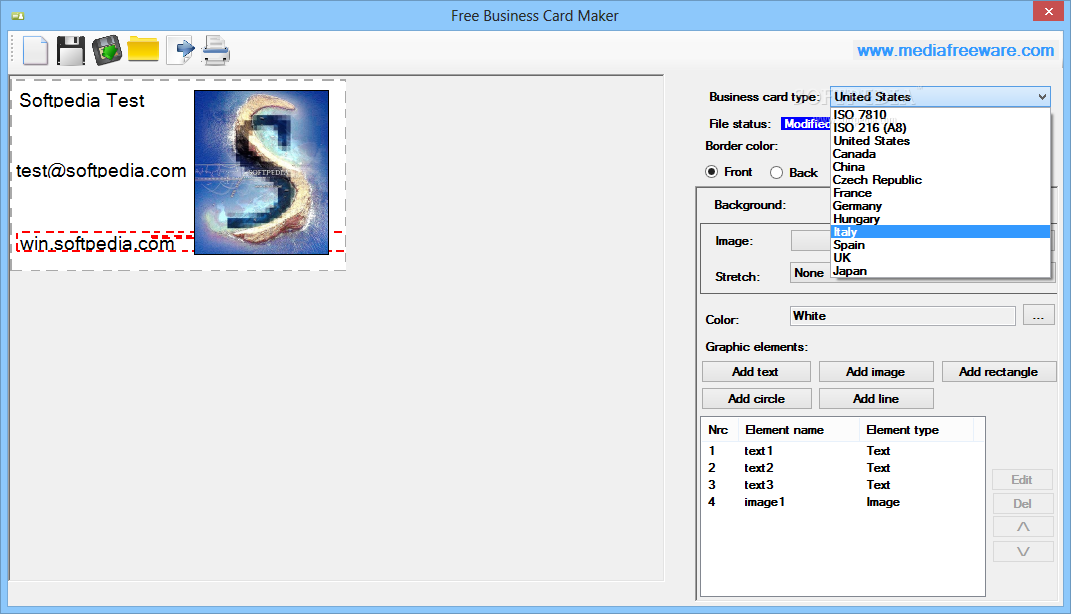Image resolution: width=1071 pixels, height=614 pixels.
Task: Choose ISO 216 (A8) card type
Action: (x=941, y=128)
